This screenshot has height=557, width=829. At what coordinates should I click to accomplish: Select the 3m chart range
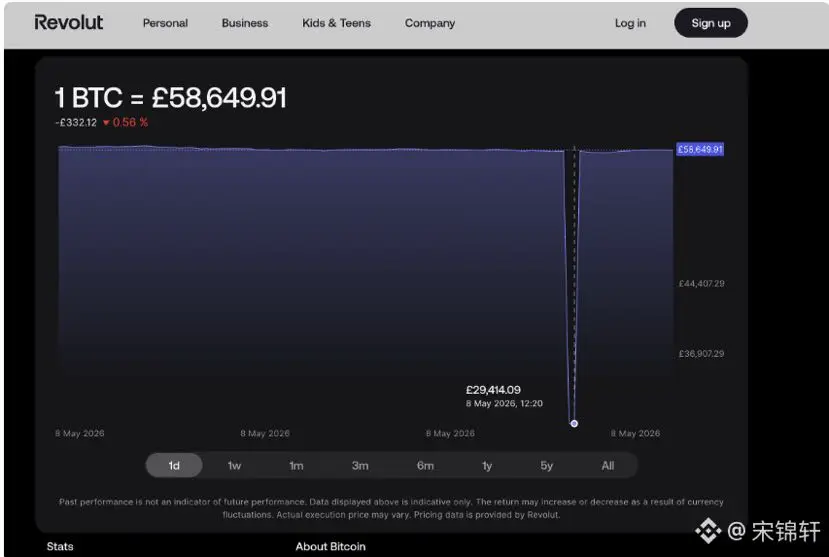point(360,466)
